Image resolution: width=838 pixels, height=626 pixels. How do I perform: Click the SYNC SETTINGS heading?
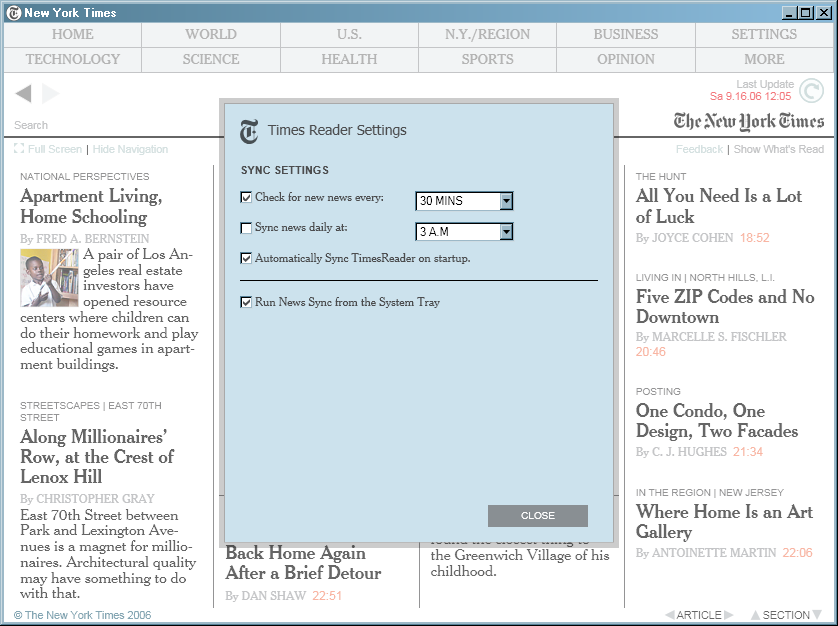284,171
